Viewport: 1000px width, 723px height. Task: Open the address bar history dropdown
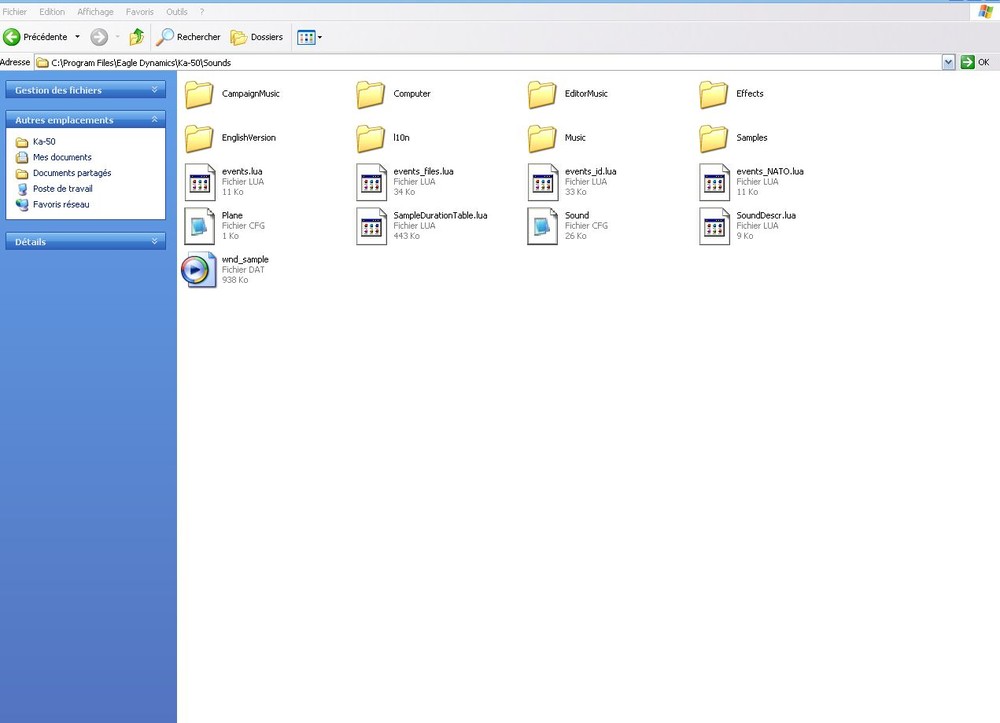click(x=948, y=61)
